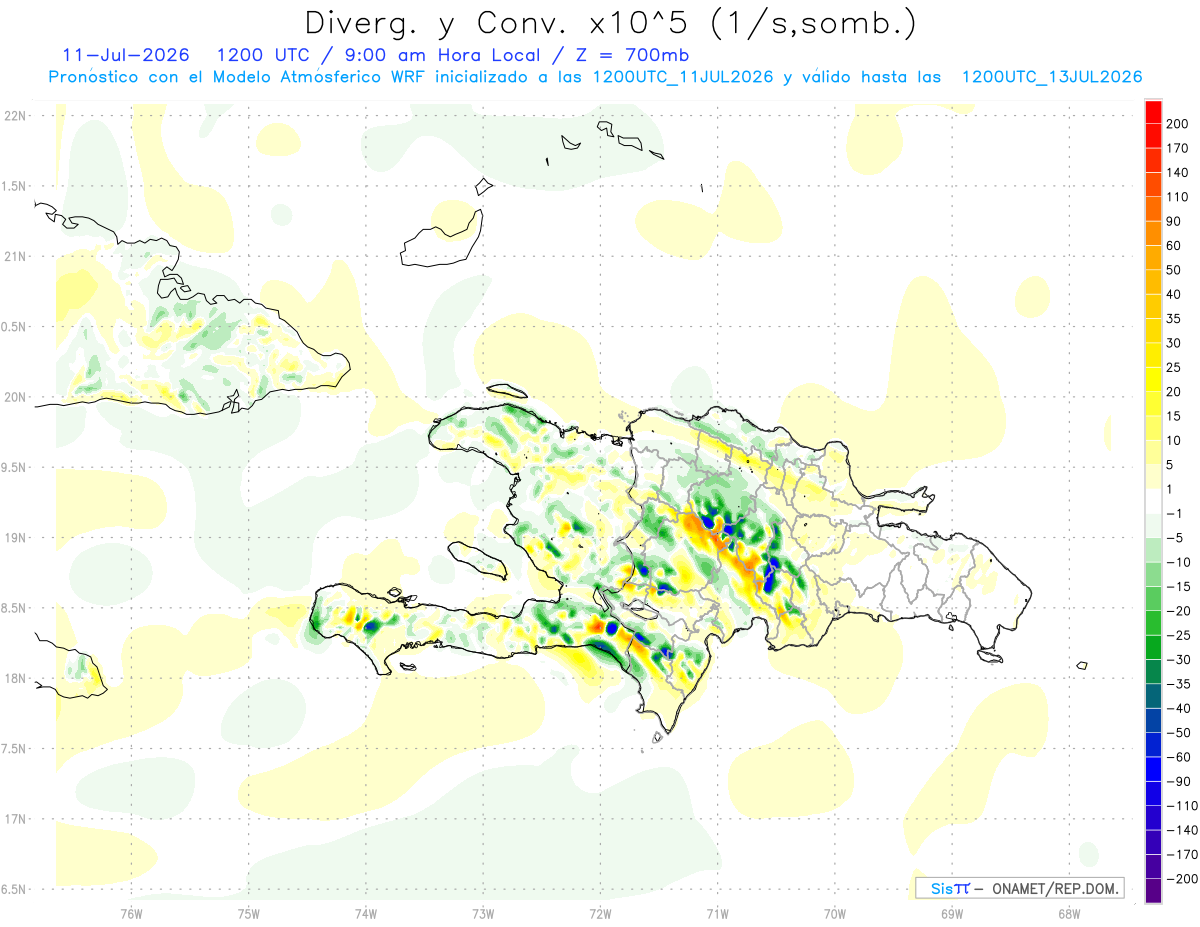Click the '18N' latitude label
The width and height of the screenshot is (1200, 927).
(x=15, y=678)
